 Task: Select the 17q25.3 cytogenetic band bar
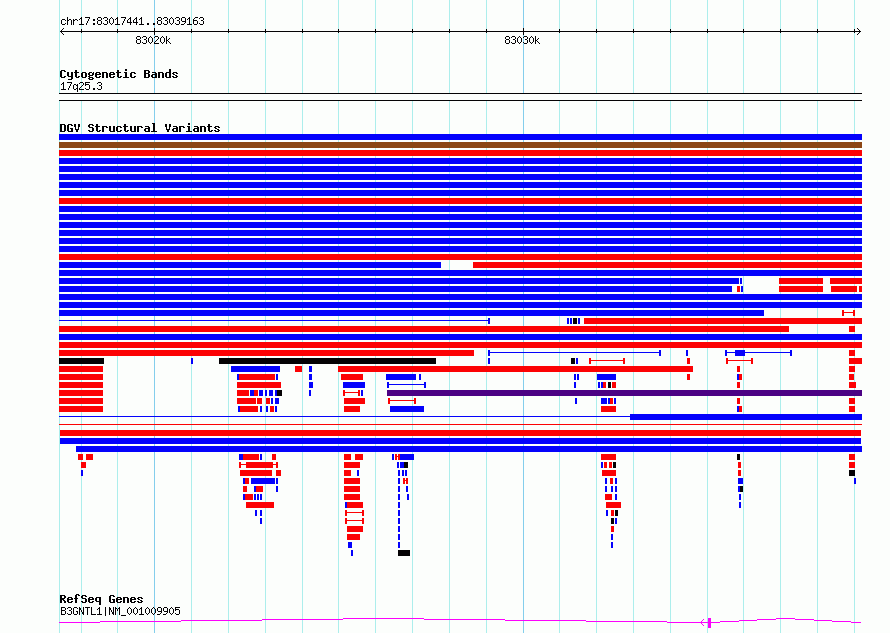[x=460, y=97]
